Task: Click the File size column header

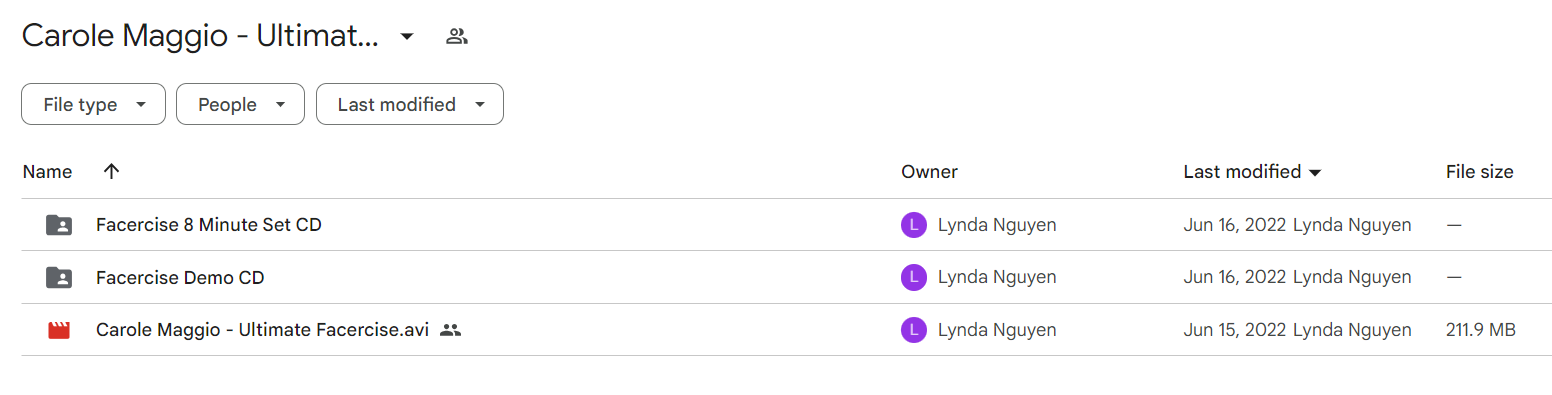Action: [1479, 172]
